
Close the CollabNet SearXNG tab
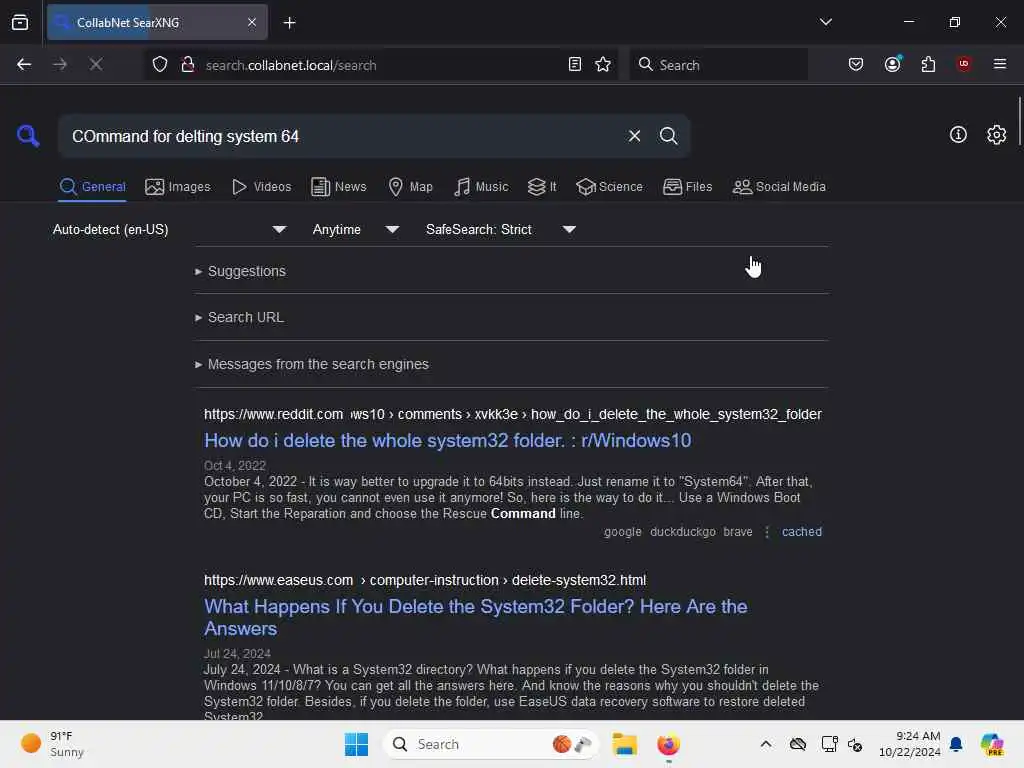[252, 22]
